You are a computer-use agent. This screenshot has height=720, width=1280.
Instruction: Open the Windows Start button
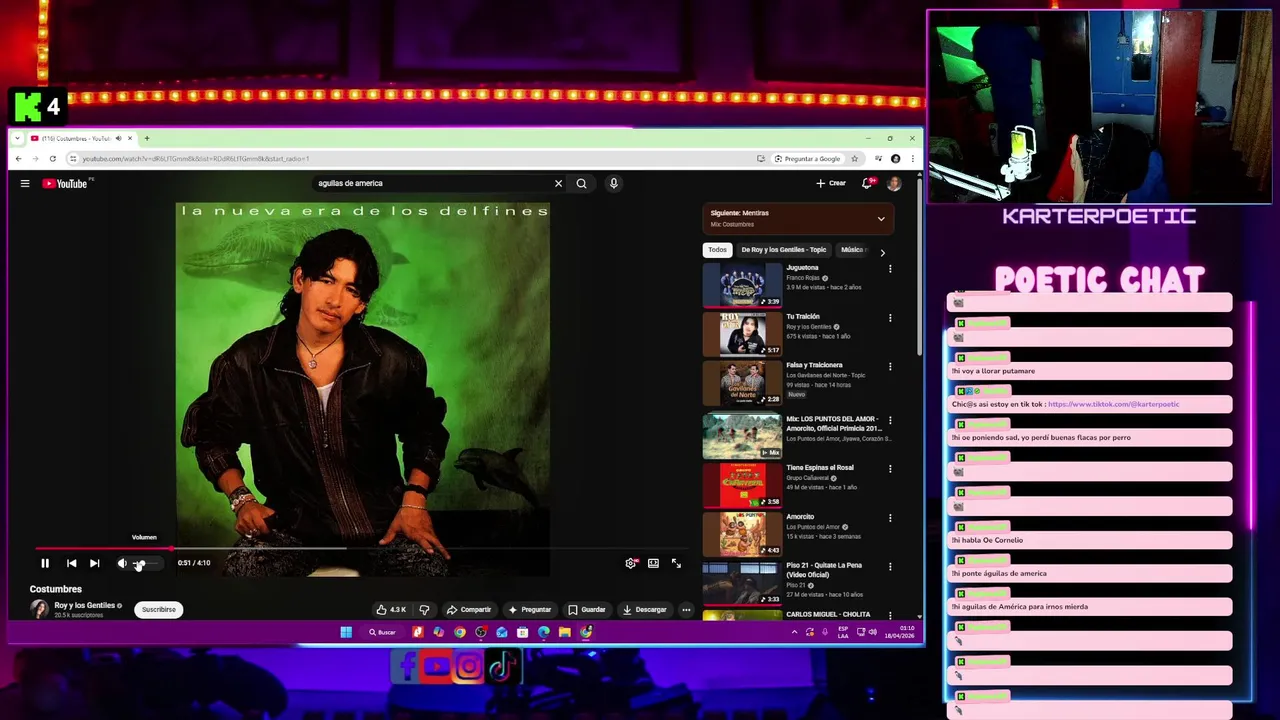coord(346,632)
